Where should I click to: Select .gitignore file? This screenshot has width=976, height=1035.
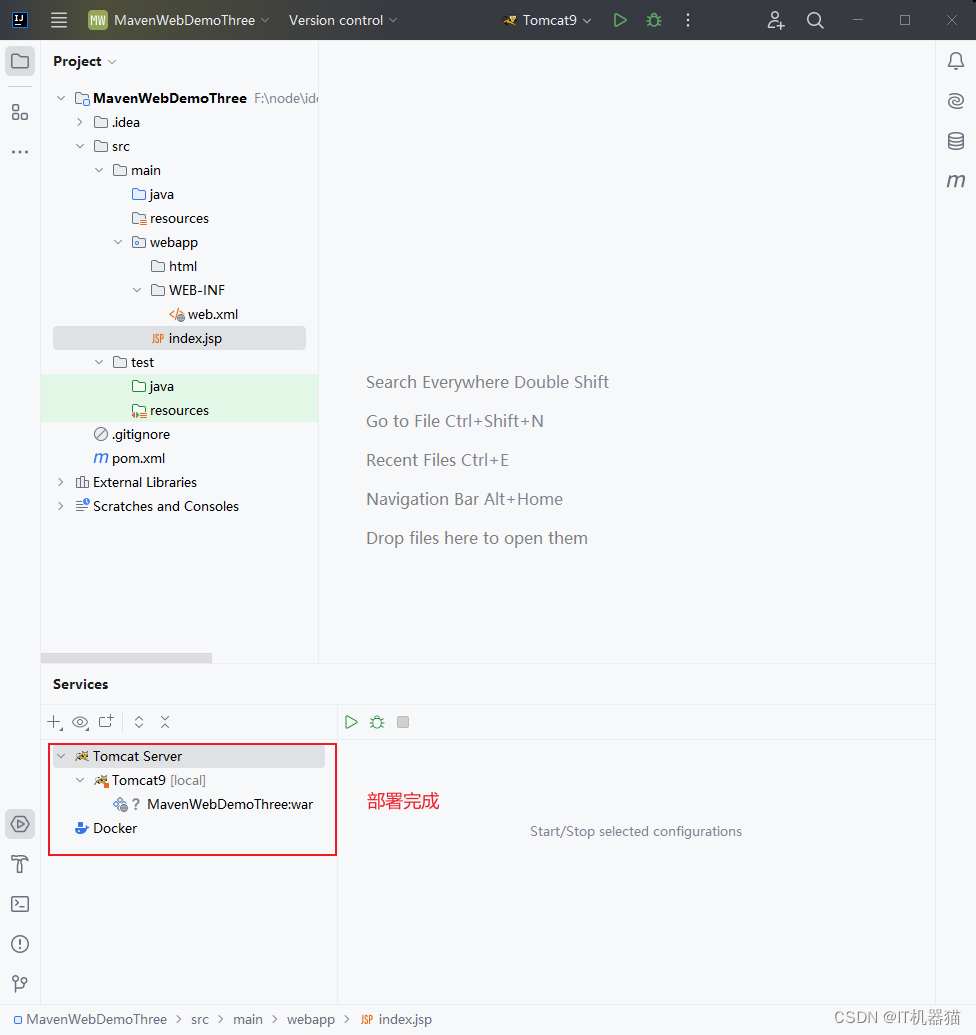tap(132, 434)
